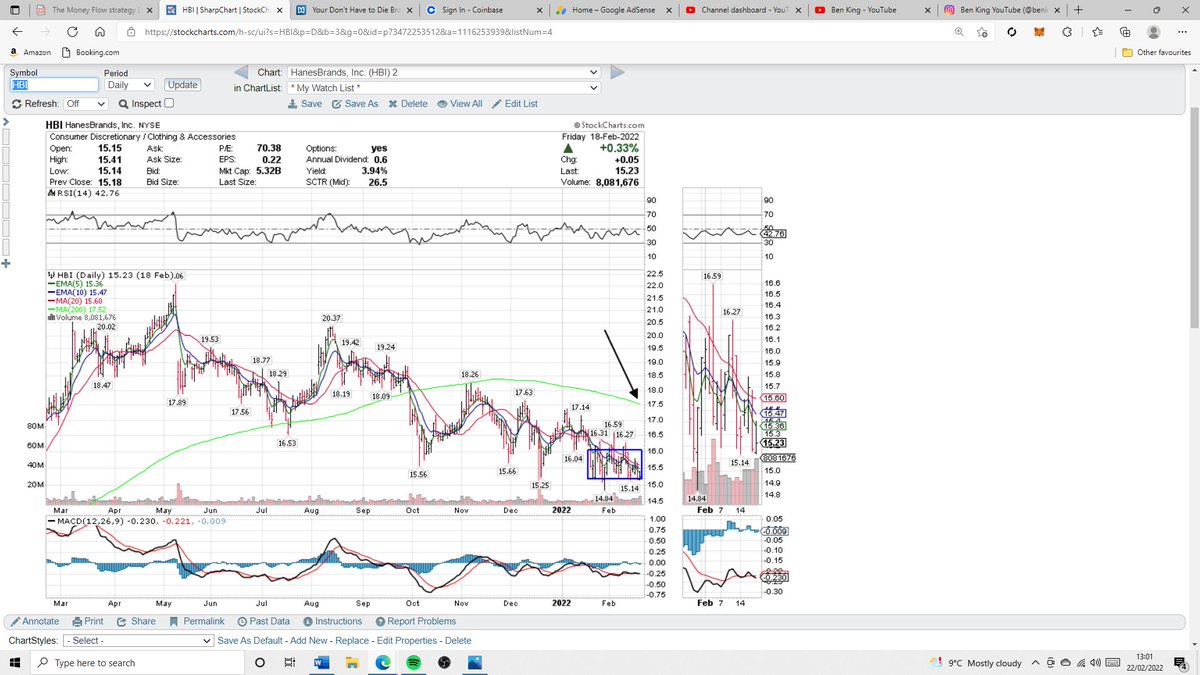This screenshot has width=1200, height=675.
Task: Open Other favourites folder
Action: coord(1156,52)
